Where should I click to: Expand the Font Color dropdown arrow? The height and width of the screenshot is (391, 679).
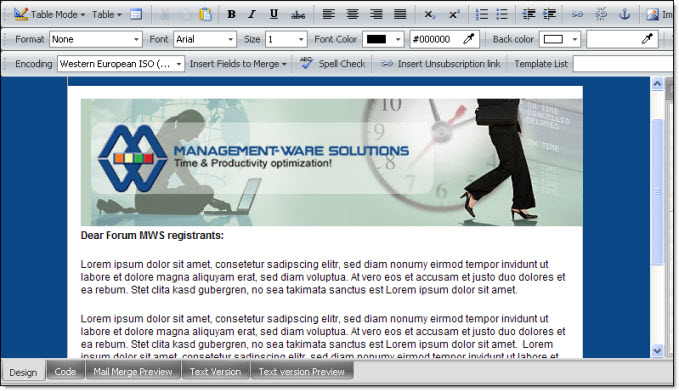point(398,39)
